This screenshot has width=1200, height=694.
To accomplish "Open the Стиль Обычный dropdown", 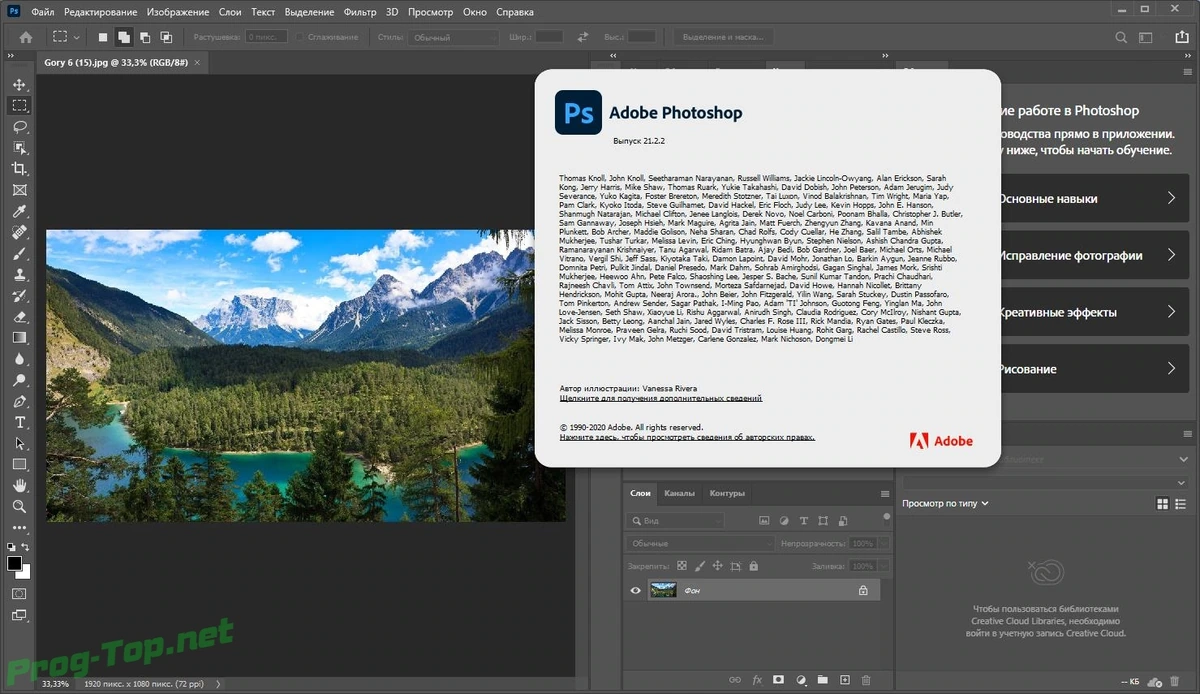I will tap(453, 37).
